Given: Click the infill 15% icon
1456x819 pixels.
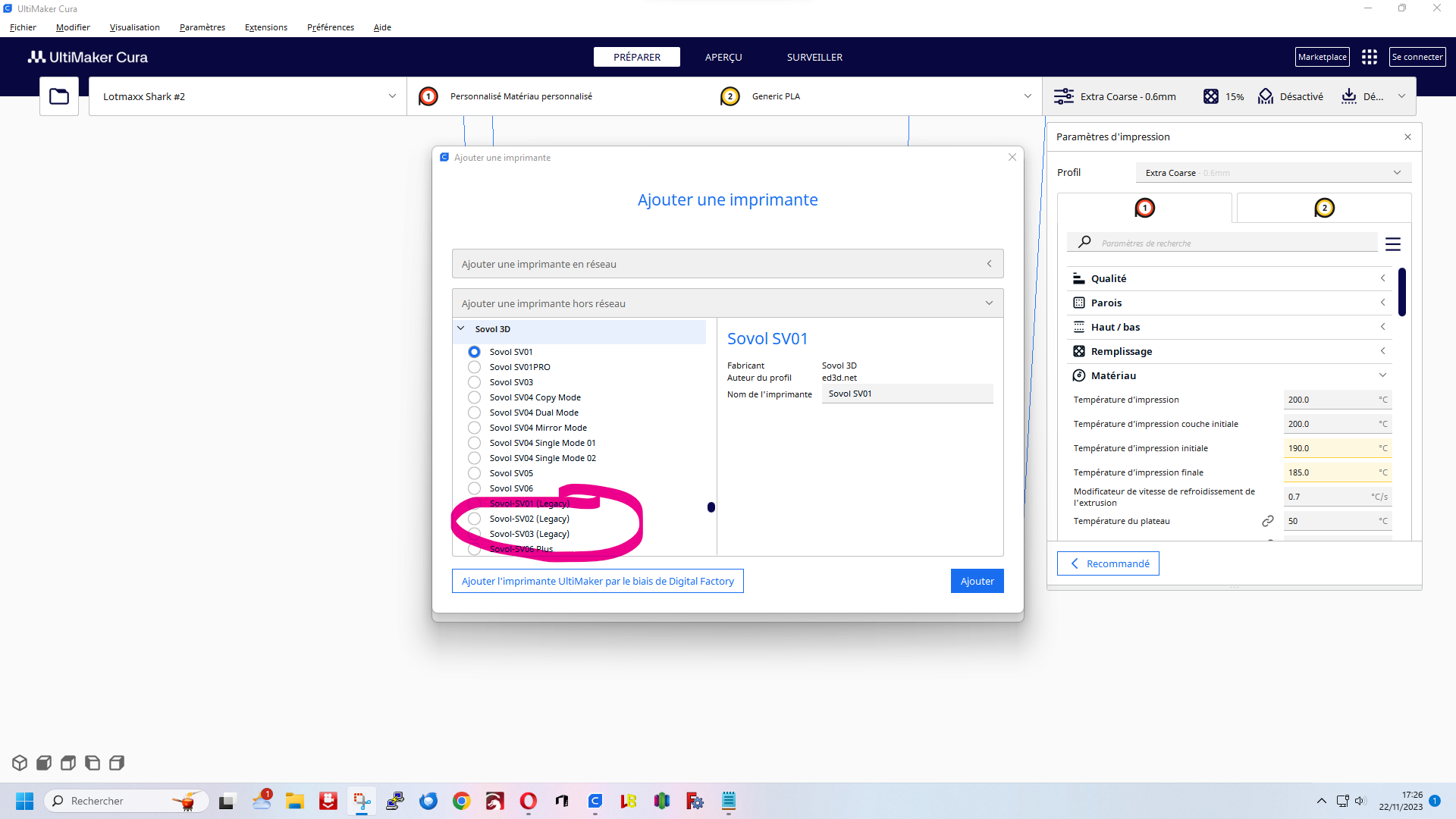Looking at the screenshot, I should click(1211, 96).
